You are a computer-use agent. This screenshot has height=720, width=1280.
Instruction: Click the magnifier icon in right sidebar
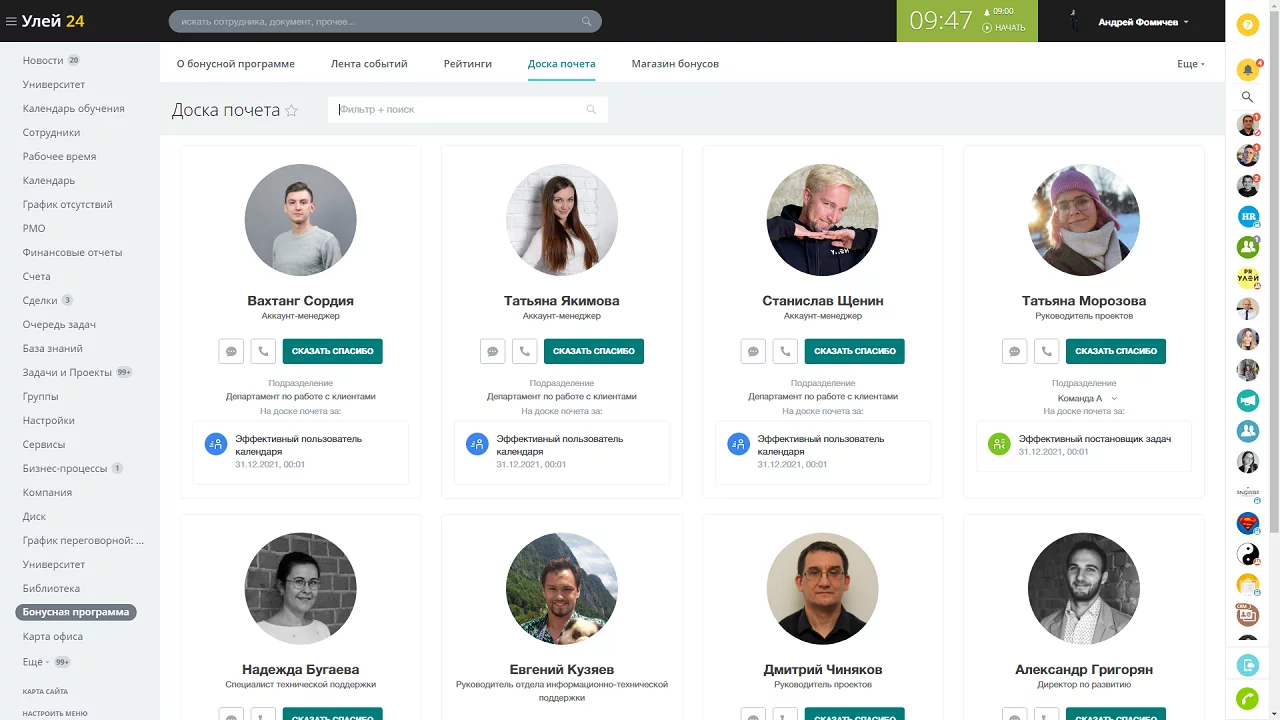1247,97
